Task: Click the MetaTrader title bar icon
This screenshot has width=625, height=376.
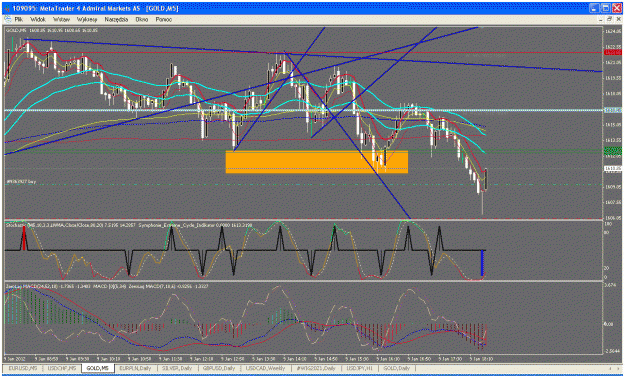Action: (x=7, y=8)
